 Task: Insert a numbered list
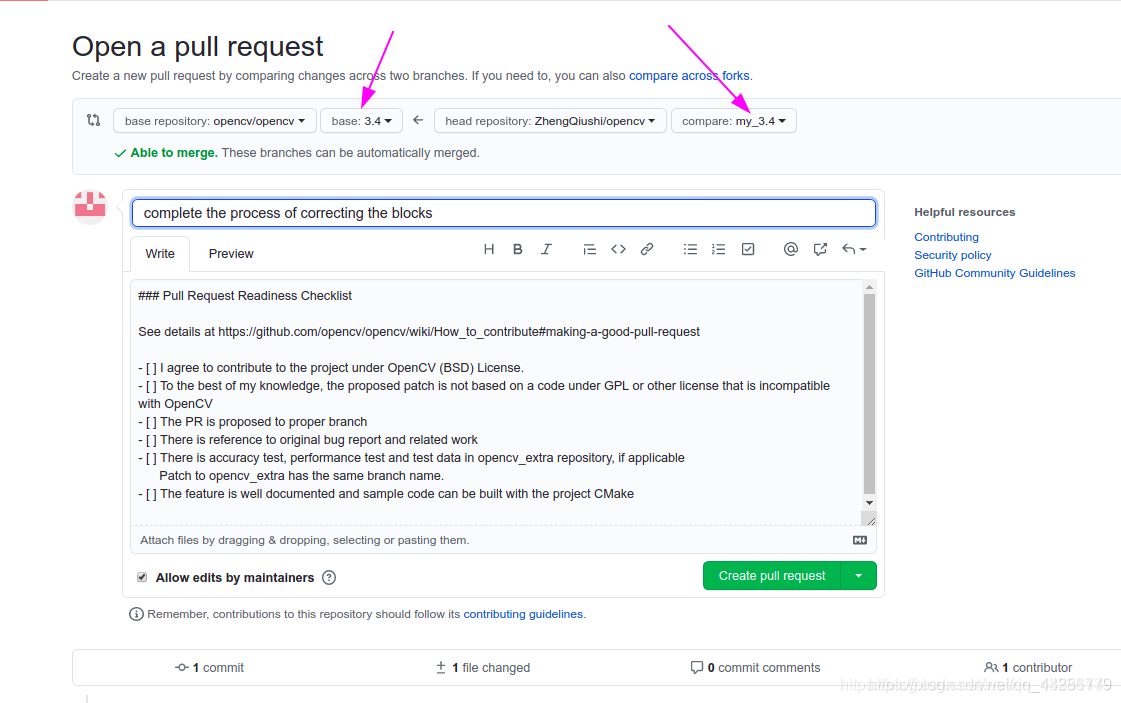point(718,249)
